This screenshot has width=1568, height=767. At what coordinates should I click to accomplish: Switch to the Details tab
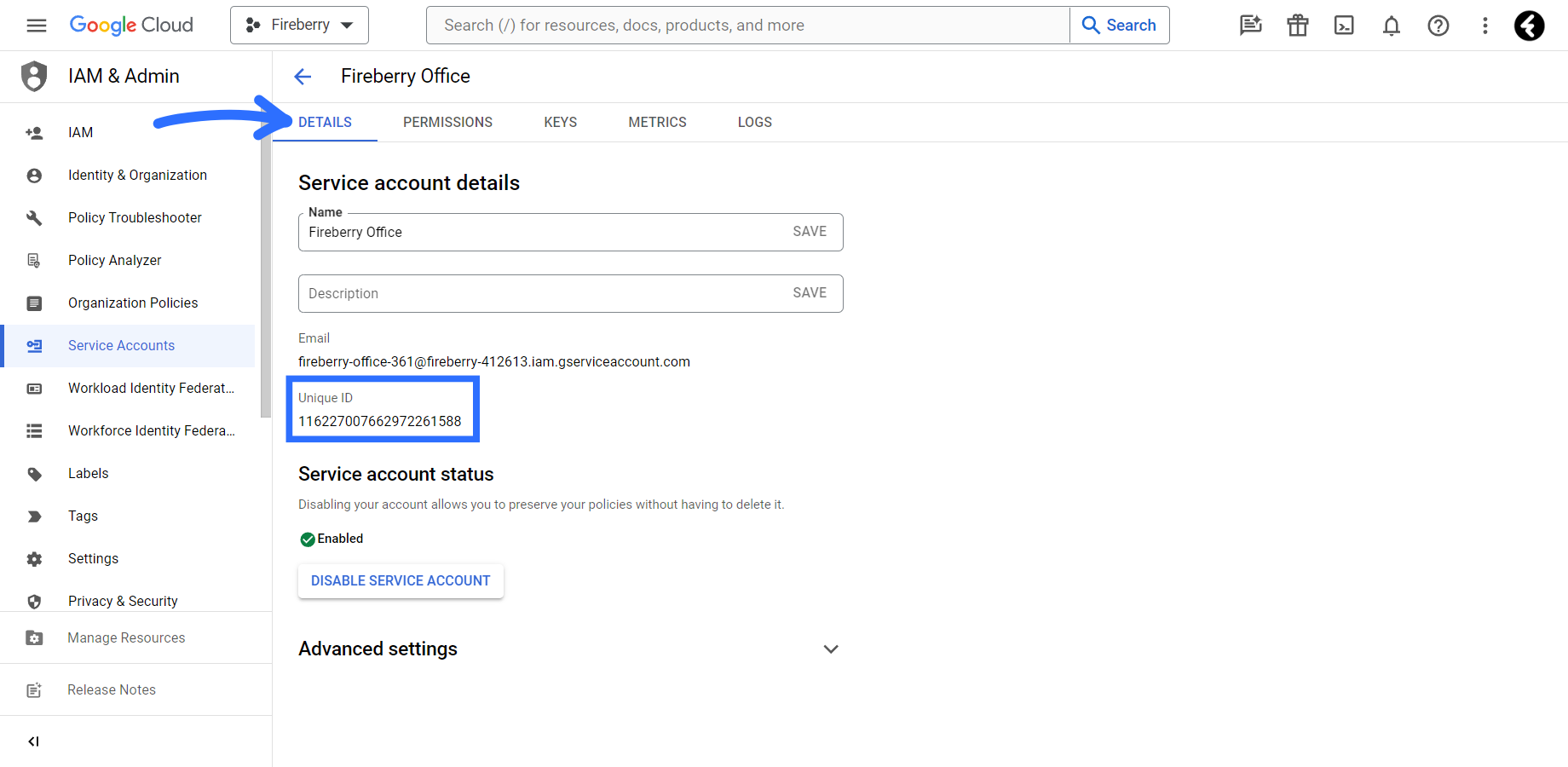pos(325,122)
